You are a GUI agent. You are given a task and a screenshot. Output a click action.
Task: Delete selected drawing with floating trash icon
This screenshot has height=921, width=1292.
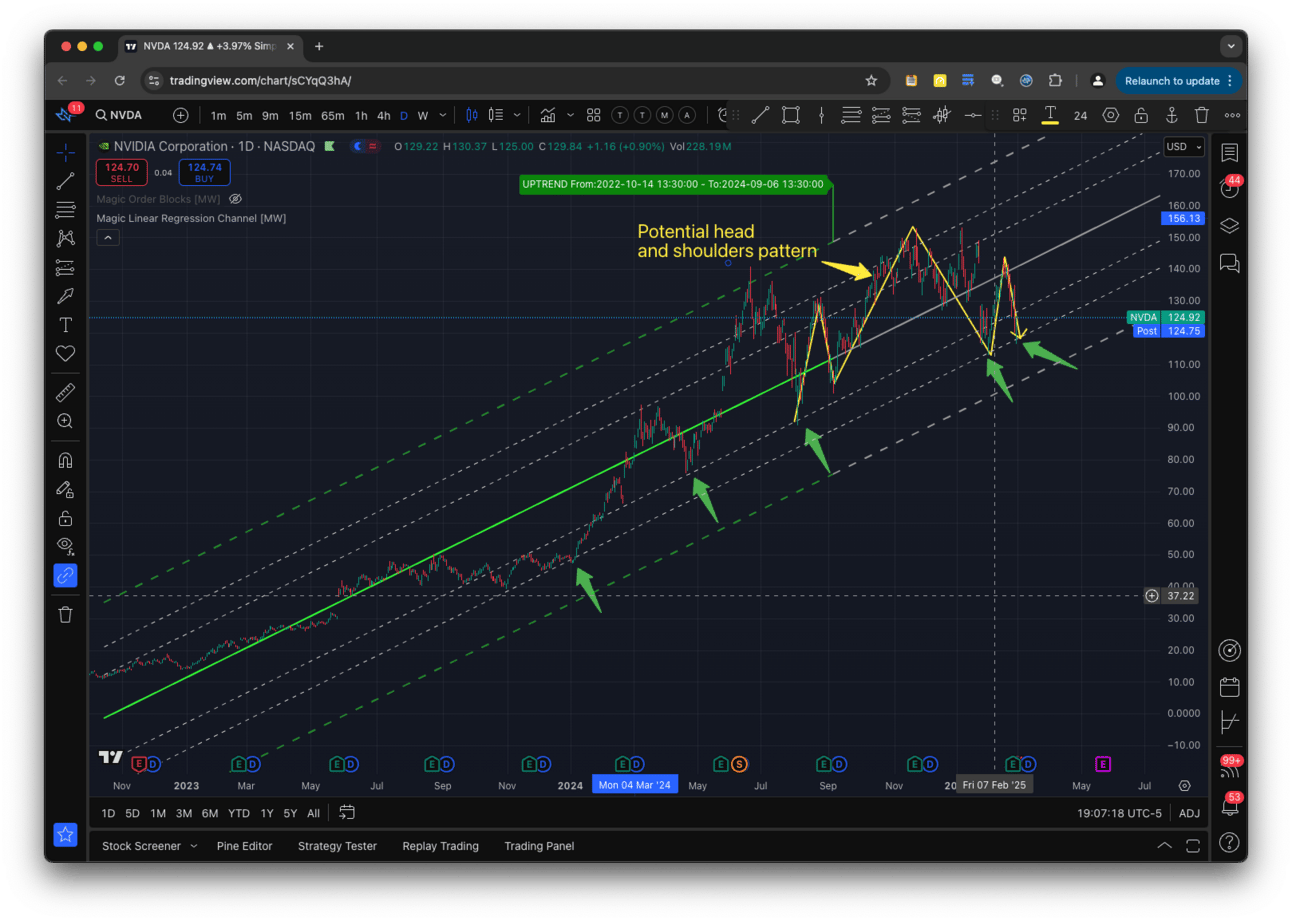point(1202,115)
